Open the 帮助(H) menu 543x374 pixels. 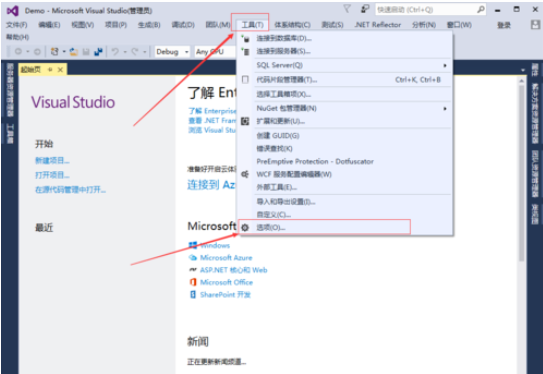pyautogui.click(x=17, y=37)
